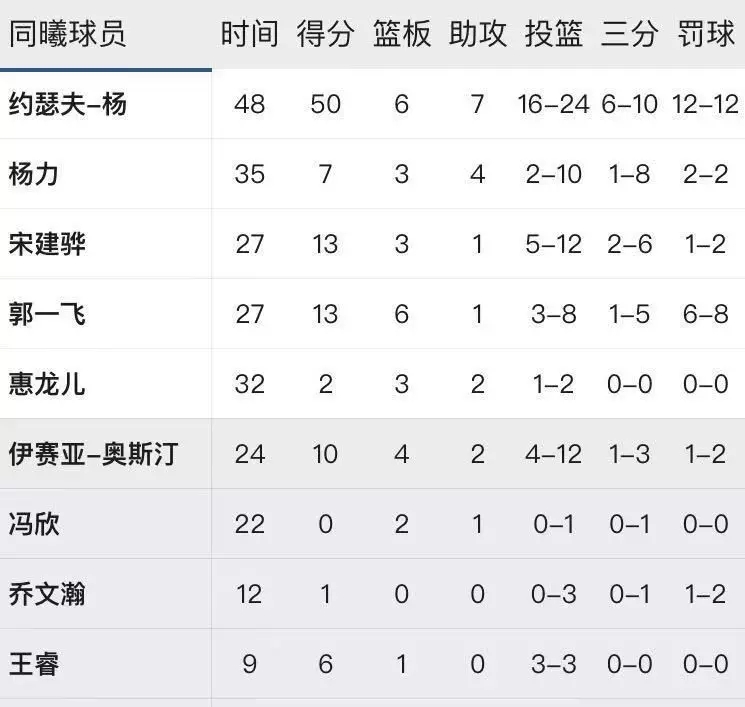Image resolution: width=745 pixels, height=707 pixels.
Task: Click 约瑟夫-杨's 50 points cell
Action: (325, 104)
